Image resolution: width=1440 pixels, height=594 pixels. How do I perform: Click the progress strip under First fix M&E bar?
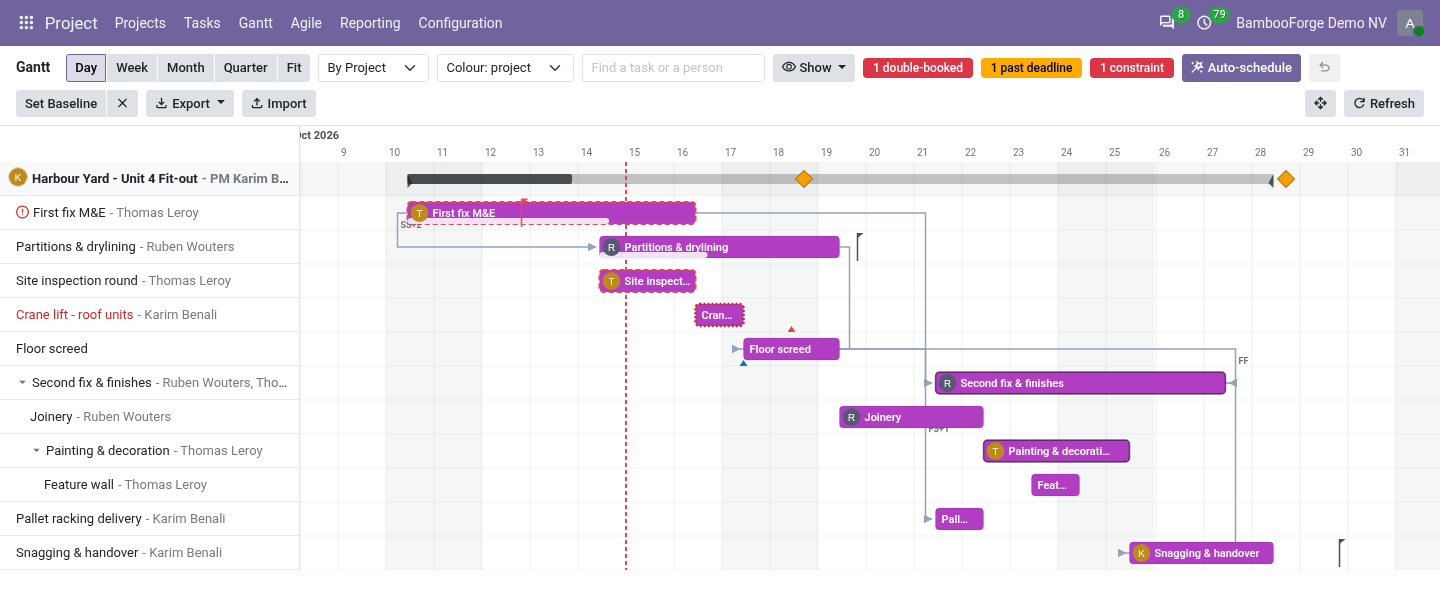tap(508, 221)
